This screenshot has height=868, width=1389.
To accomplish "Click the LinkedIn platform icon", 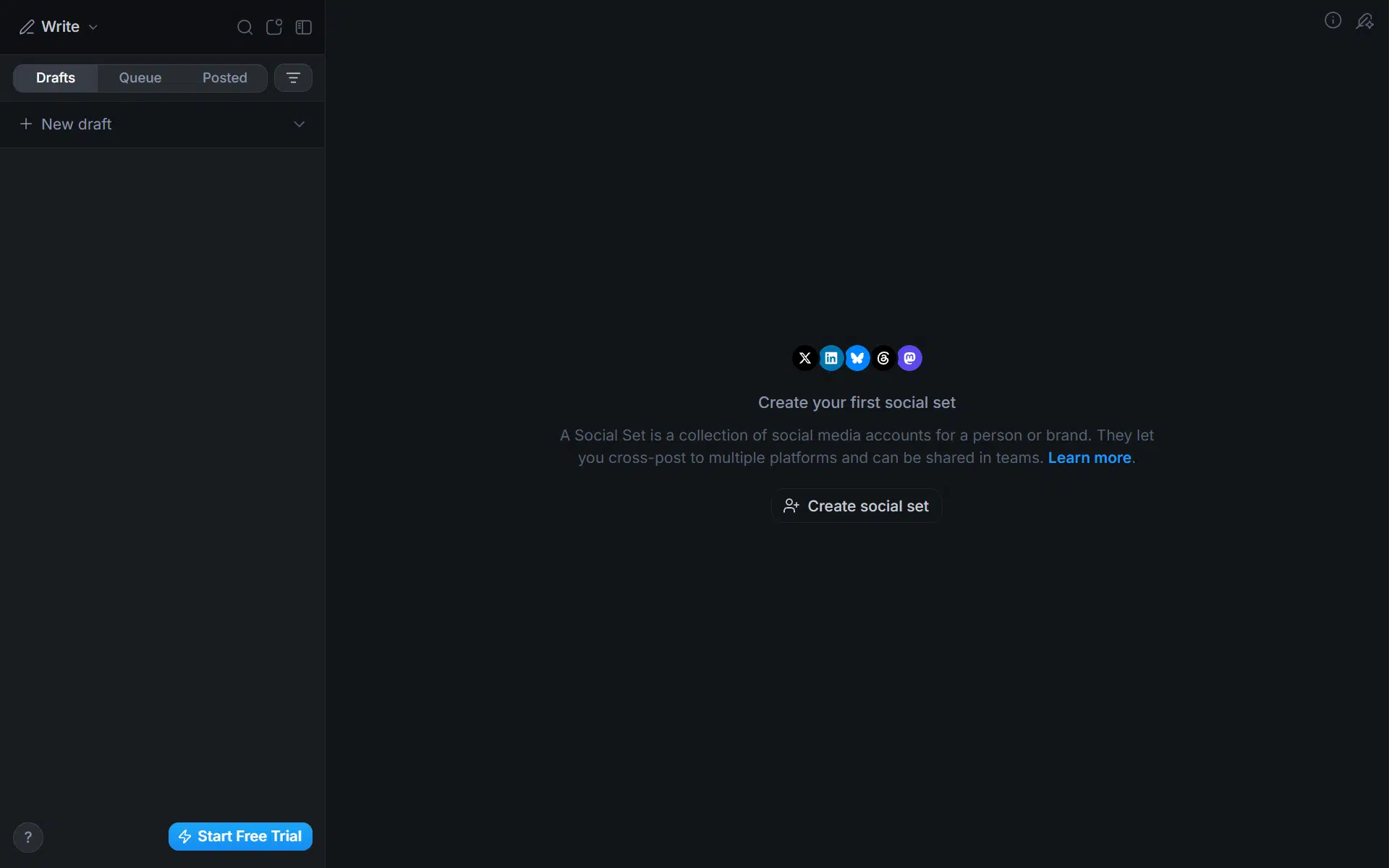I will tap(831, 358).
